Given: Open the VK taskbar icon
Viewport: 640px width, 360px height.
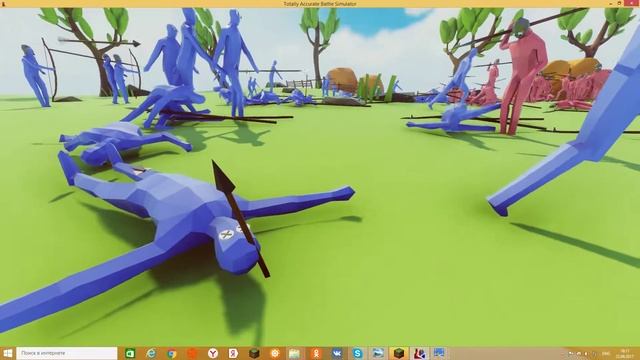Looking at the screenshot, I should coord(337,353).
